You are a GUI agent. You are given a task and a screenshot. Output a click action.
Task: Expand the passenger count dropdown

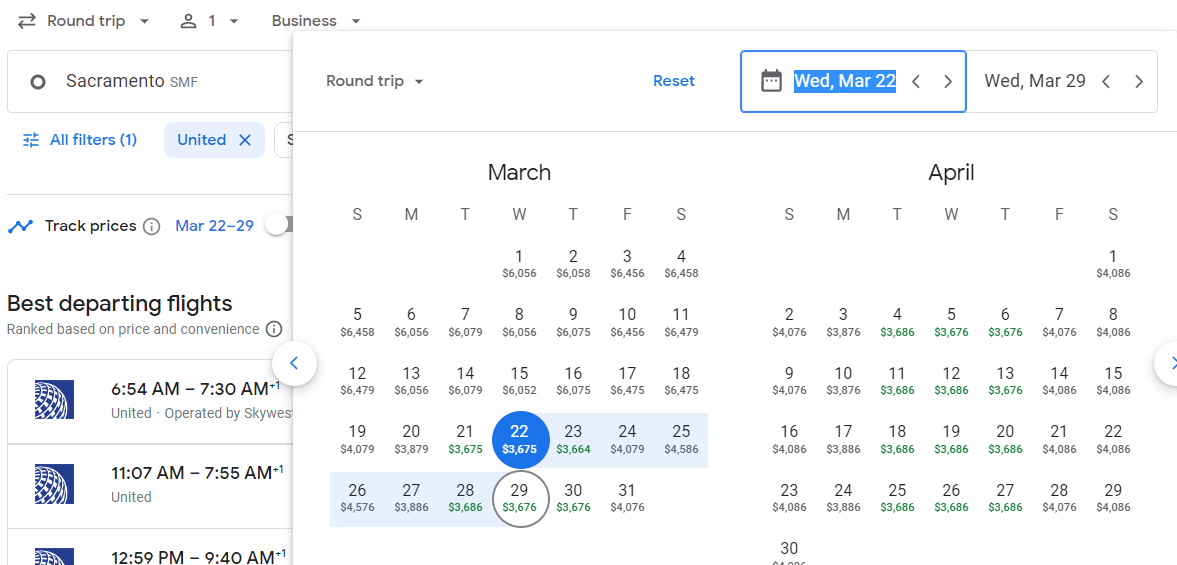click(x=210, y=21)
